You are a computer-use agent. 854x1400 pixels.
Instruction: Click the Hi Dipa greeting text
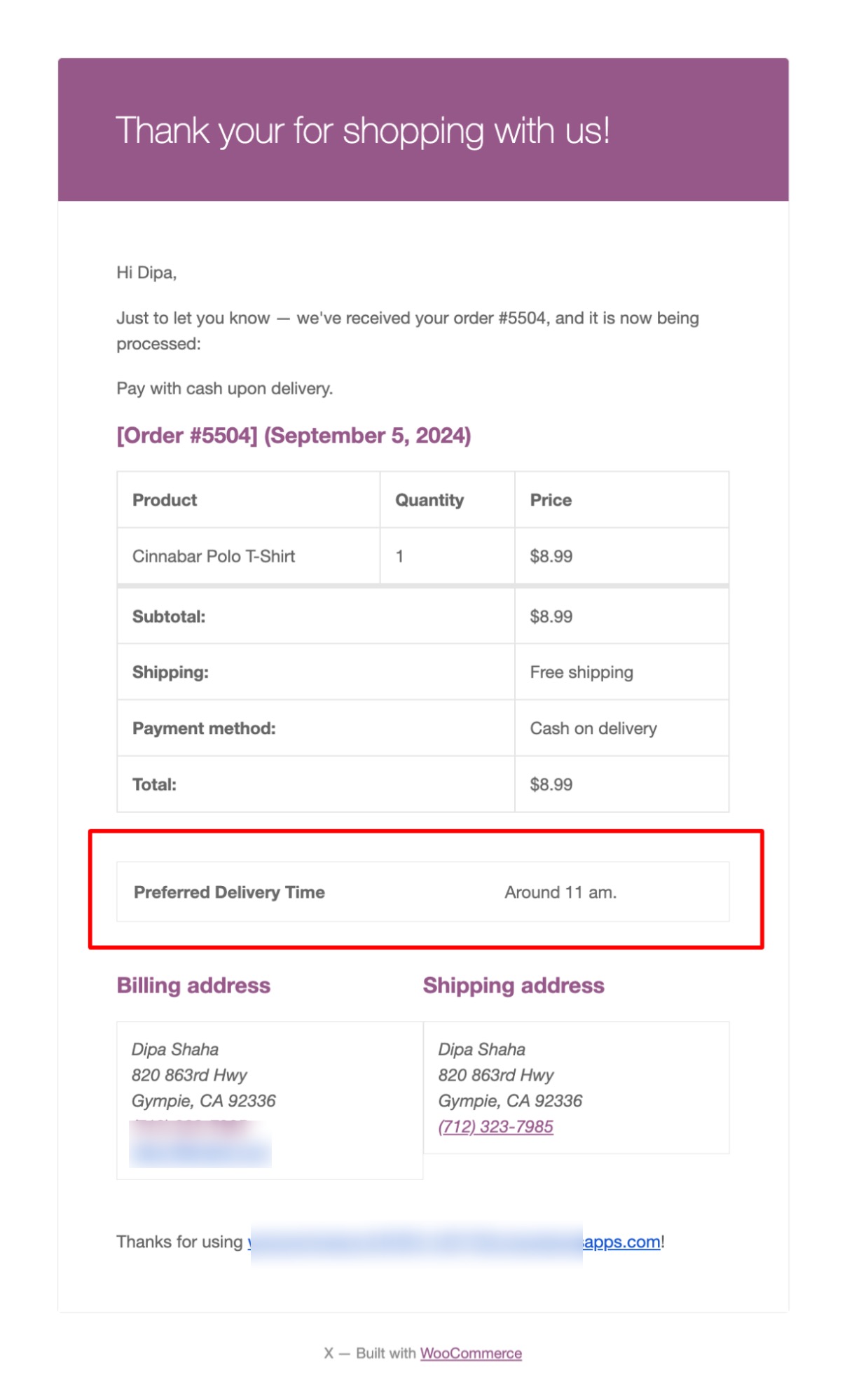146,272
